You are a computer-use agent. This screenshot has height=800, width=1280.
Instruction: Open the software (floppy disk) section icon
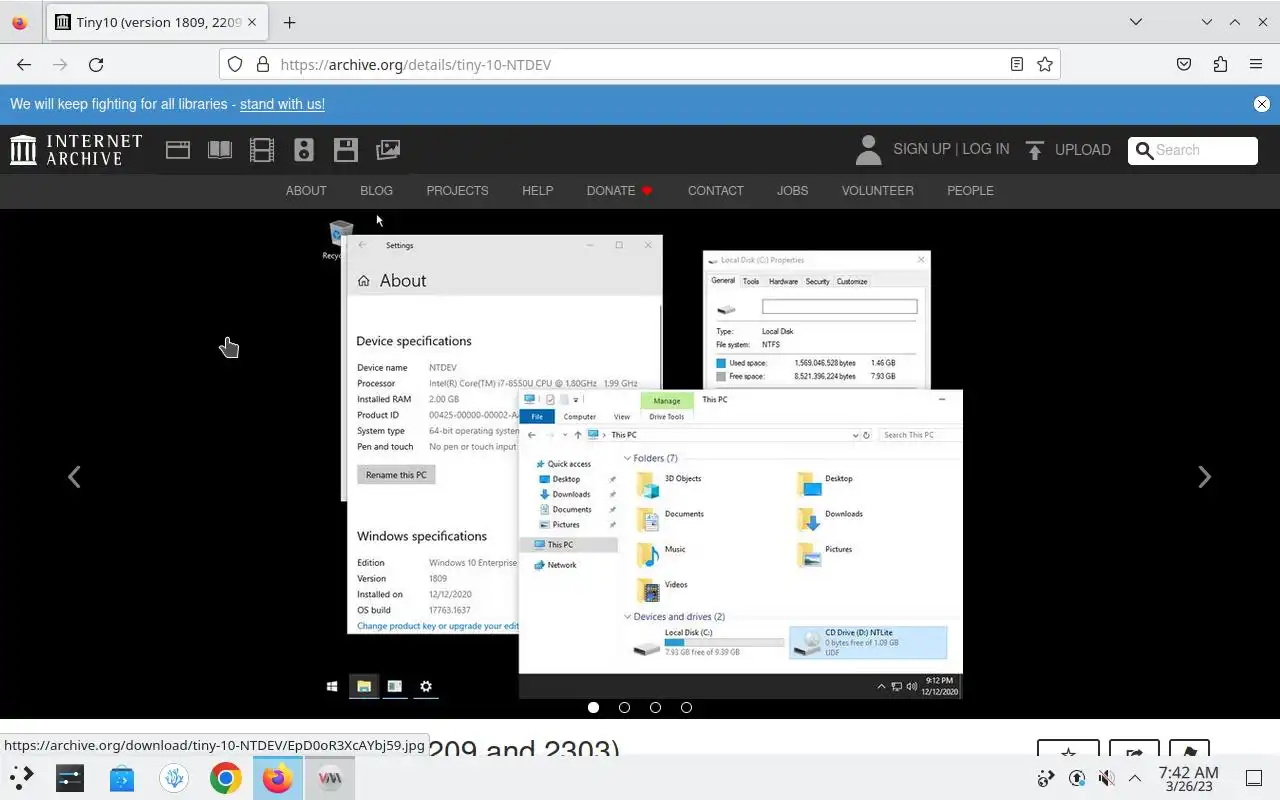tap(346, 150)
